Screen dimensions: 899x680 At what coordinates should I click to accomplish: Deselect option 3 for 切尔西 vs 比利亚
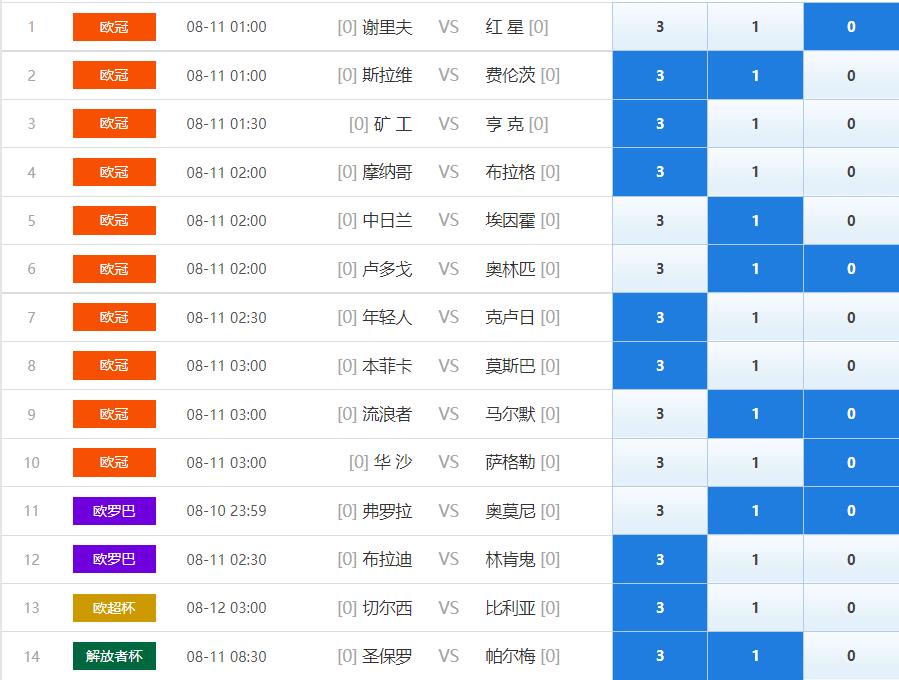pos(660,608)
